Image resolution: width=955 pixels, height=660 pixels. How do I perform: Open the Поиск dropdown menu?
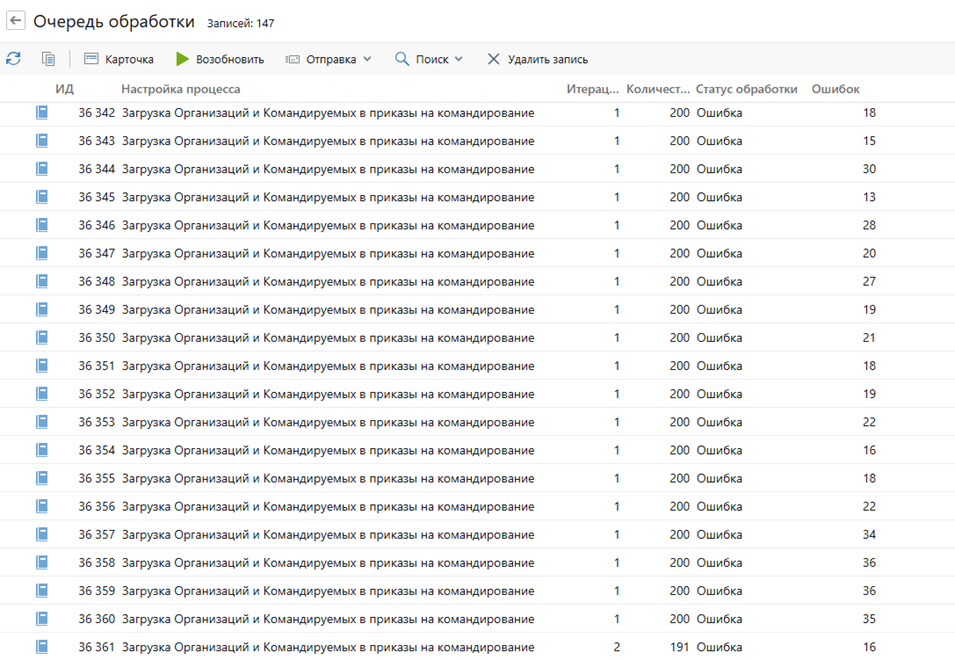coord(429,59)
